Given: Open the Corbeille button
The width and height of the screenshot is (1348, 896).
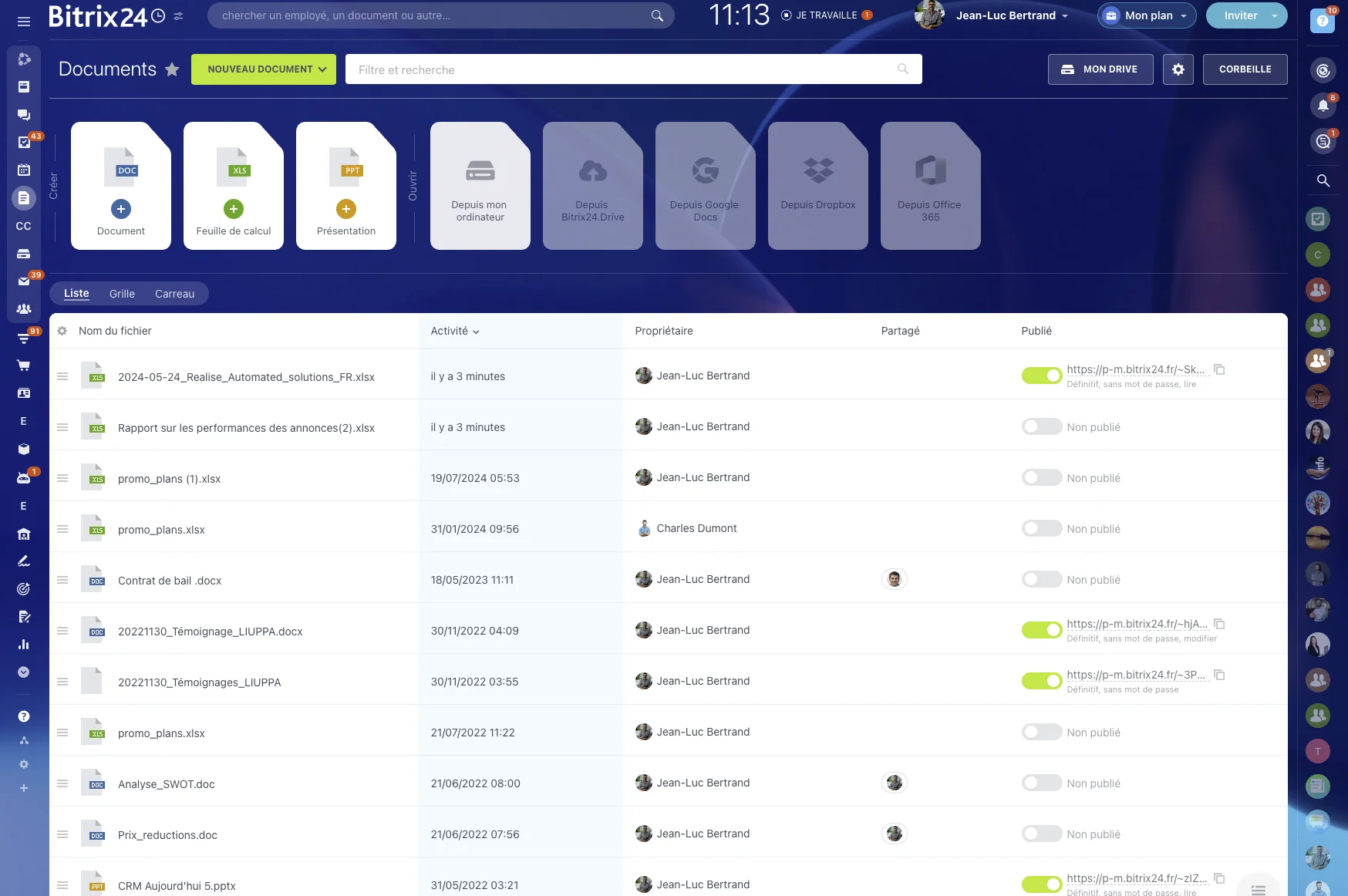Looking at the screenshot, I should [x=1245, y=69].
